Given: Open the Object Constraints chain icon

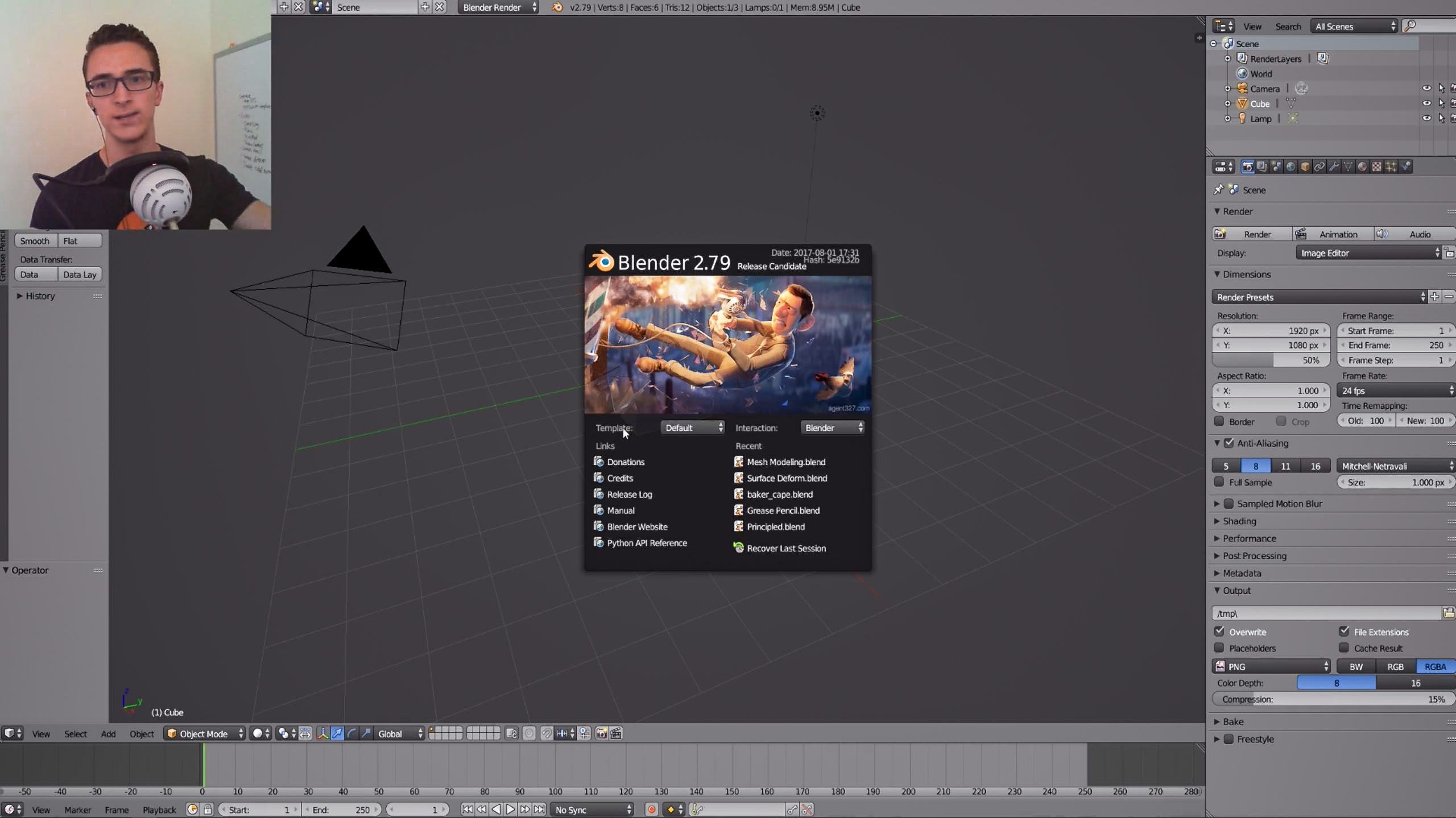Looking at the screenshot, I should pyautogui.click(x=1319, y=167).
